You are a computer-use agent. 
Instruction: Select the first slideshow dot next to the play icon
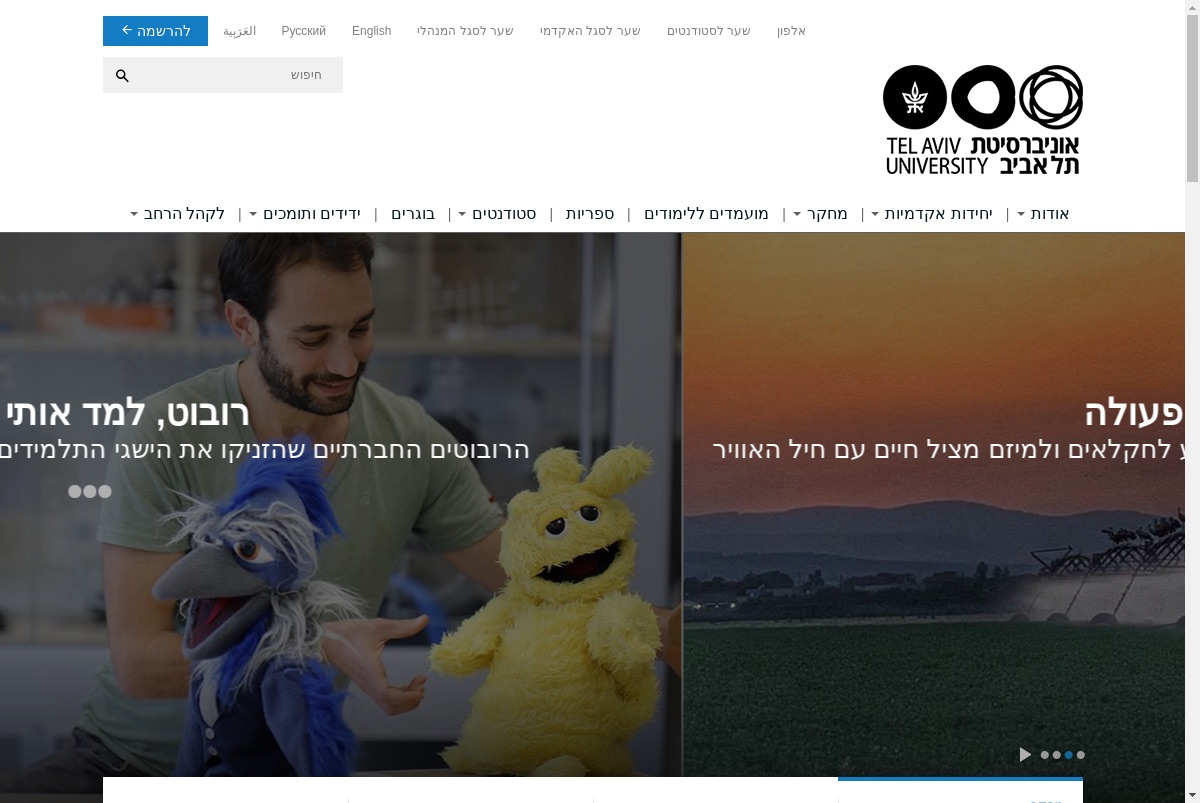pos(1045,755)
